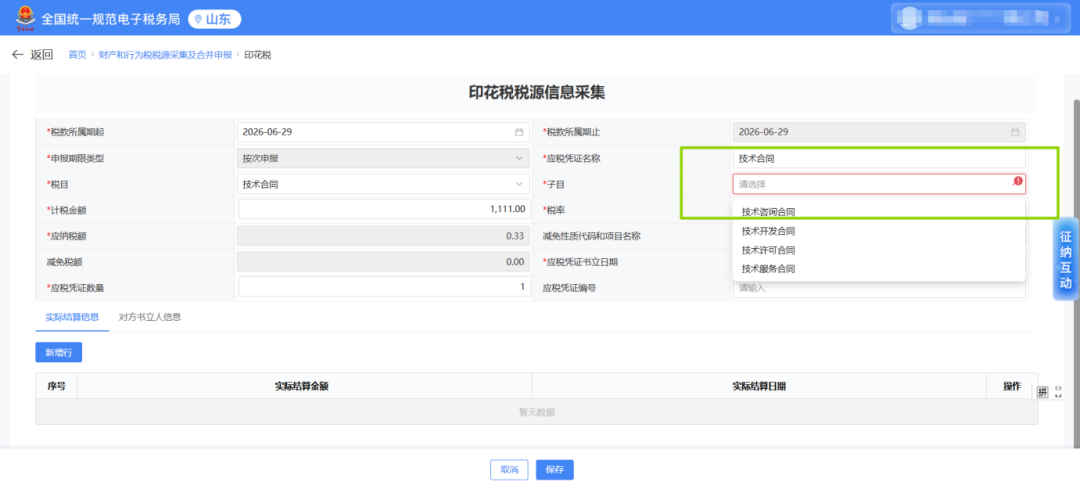This screenshot has height=489, width=1080.
Task: Open calendar icon for 税款所属期起
Action: pyautogui.click(x=519, y=132)
